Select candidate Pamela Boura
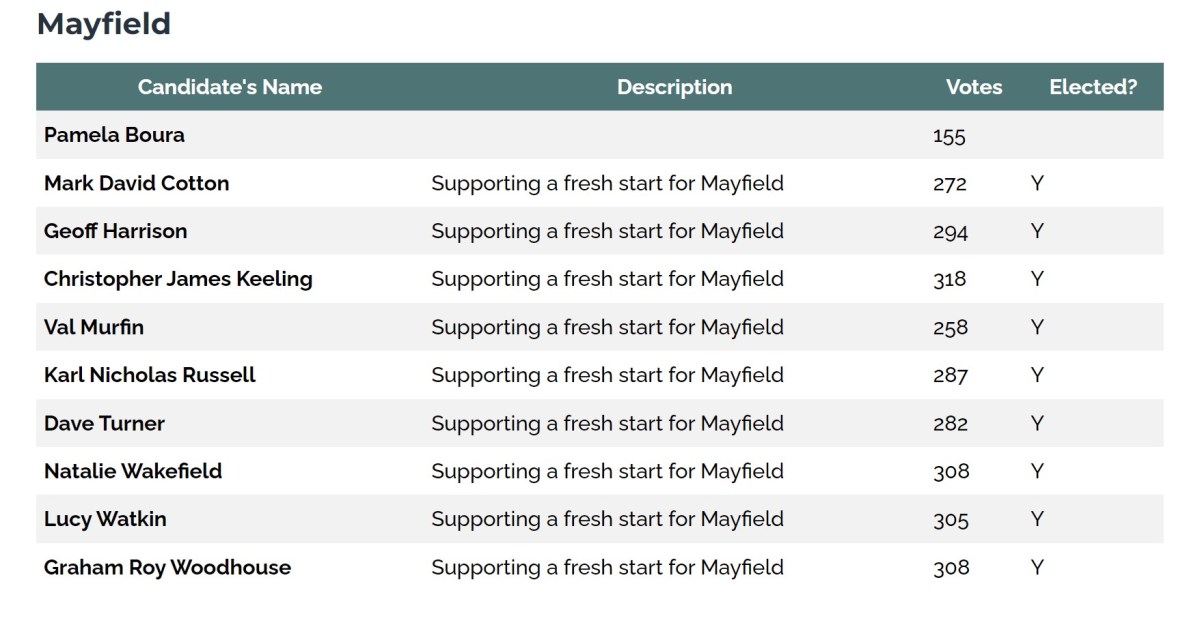 (x=114, y=135)
